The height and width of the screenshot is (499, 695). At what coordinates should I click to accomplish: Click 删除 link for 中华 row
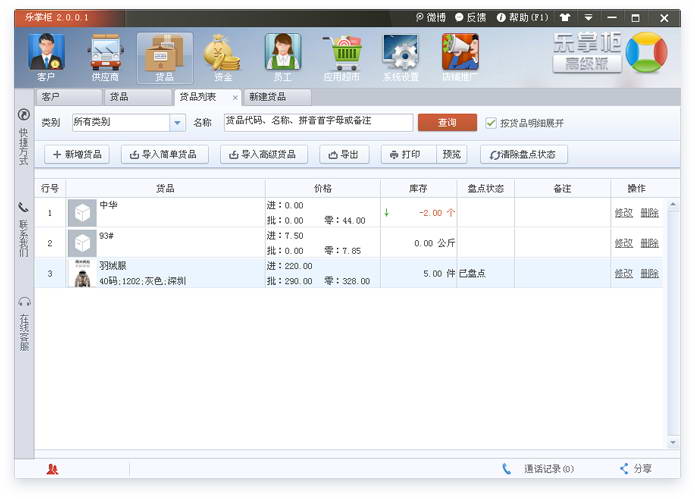pos(649,213)
